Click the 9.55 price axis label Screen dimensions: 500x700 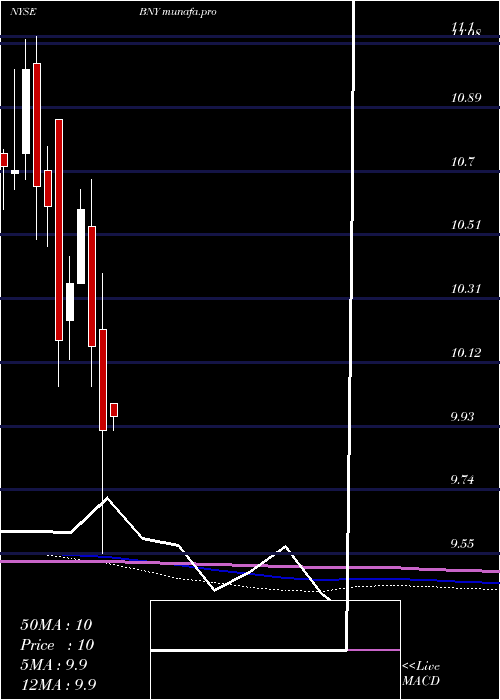464,544
